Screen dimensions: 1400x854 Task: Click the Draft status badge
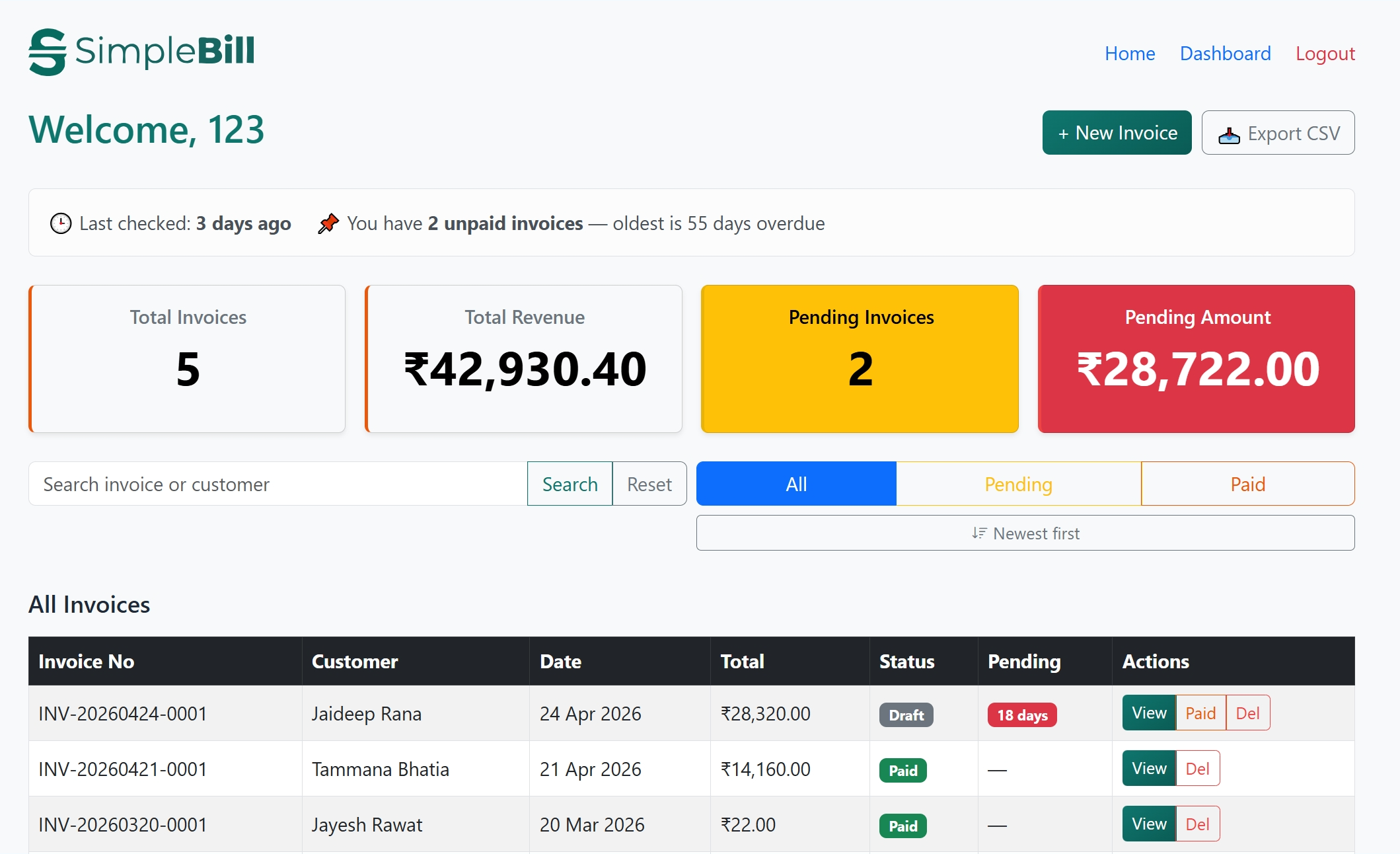coord(906,715)
